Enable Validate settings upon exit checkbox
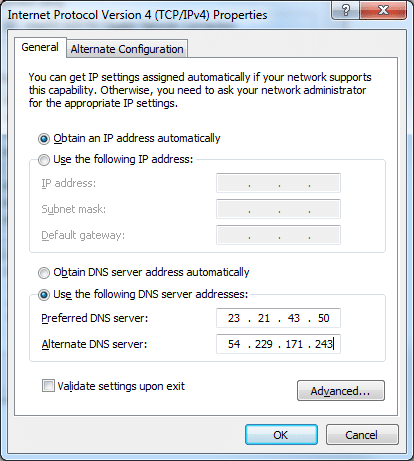The width and height of the screenshot is (414, 461). click(48, 386)
